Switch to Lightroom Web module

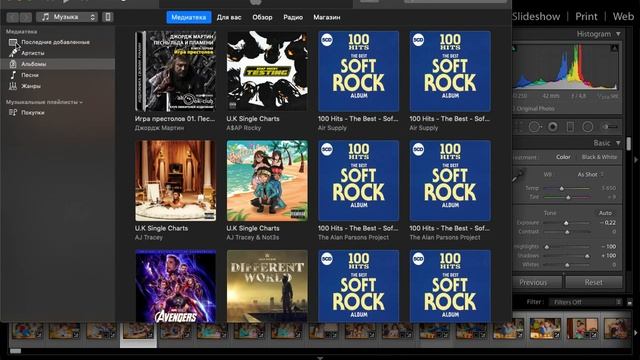pyautogui.click(x=623, y=17)
